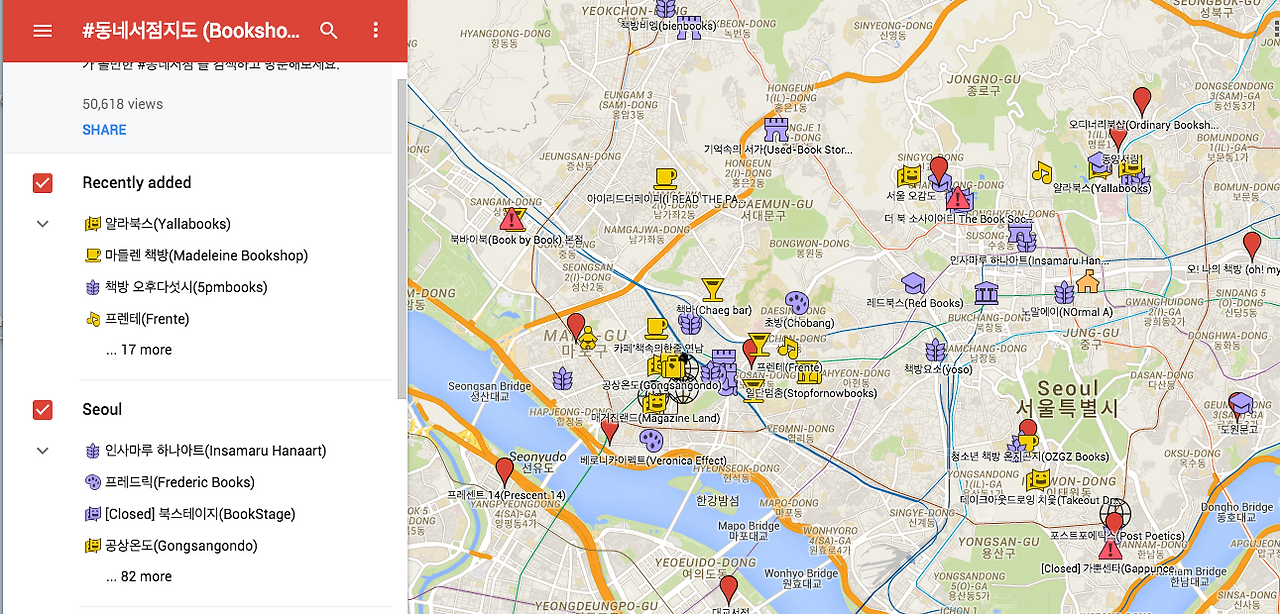Select 인사마루 하나아트(Insamaru Hanaart) list entry
The width and height of the screenshot is (1280, 614).
pos(205,451)
